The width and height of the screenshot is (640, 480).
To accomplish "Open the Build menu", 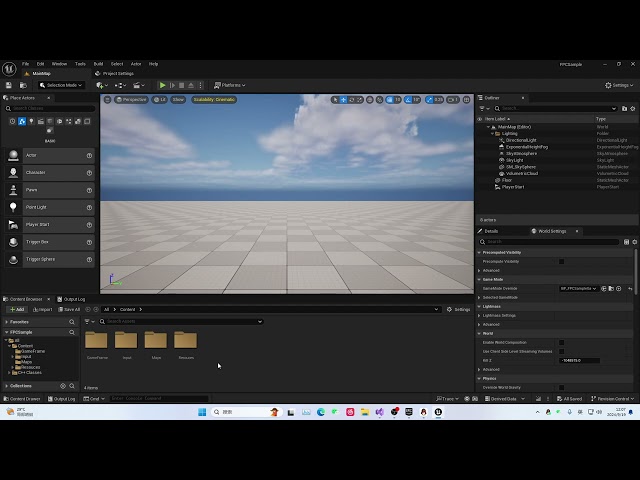I will tap(98, 64).
